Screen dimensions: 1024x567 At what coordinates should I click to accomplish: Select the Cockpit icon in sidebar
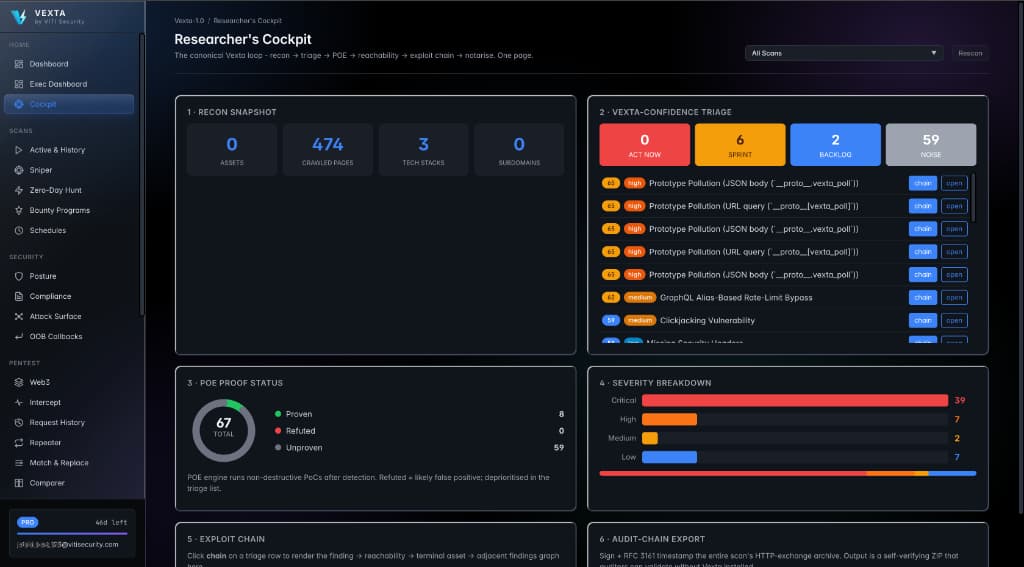point(18,104)
